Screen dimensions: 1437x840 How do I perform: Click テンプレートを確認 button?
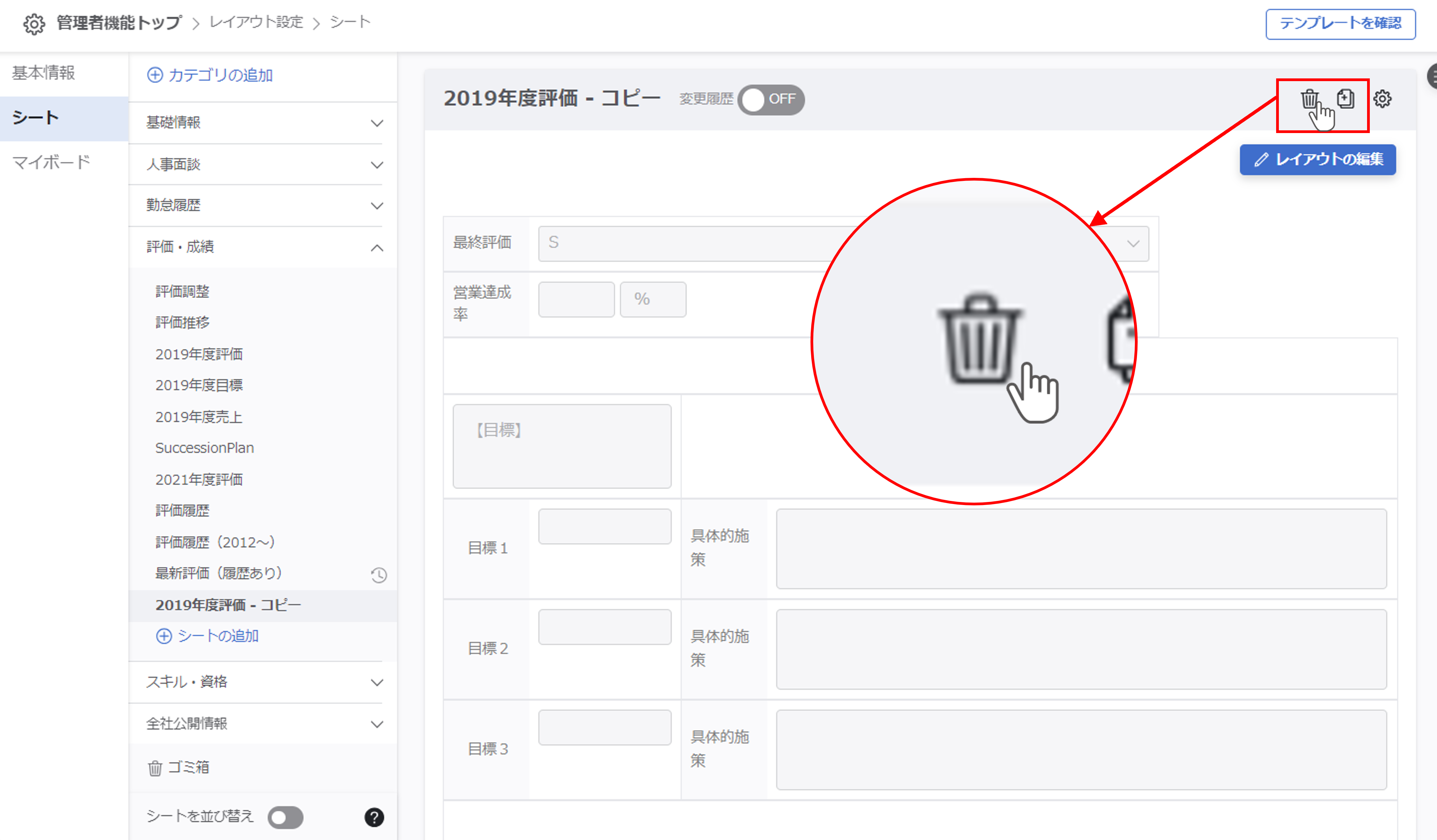(1340, 24)
